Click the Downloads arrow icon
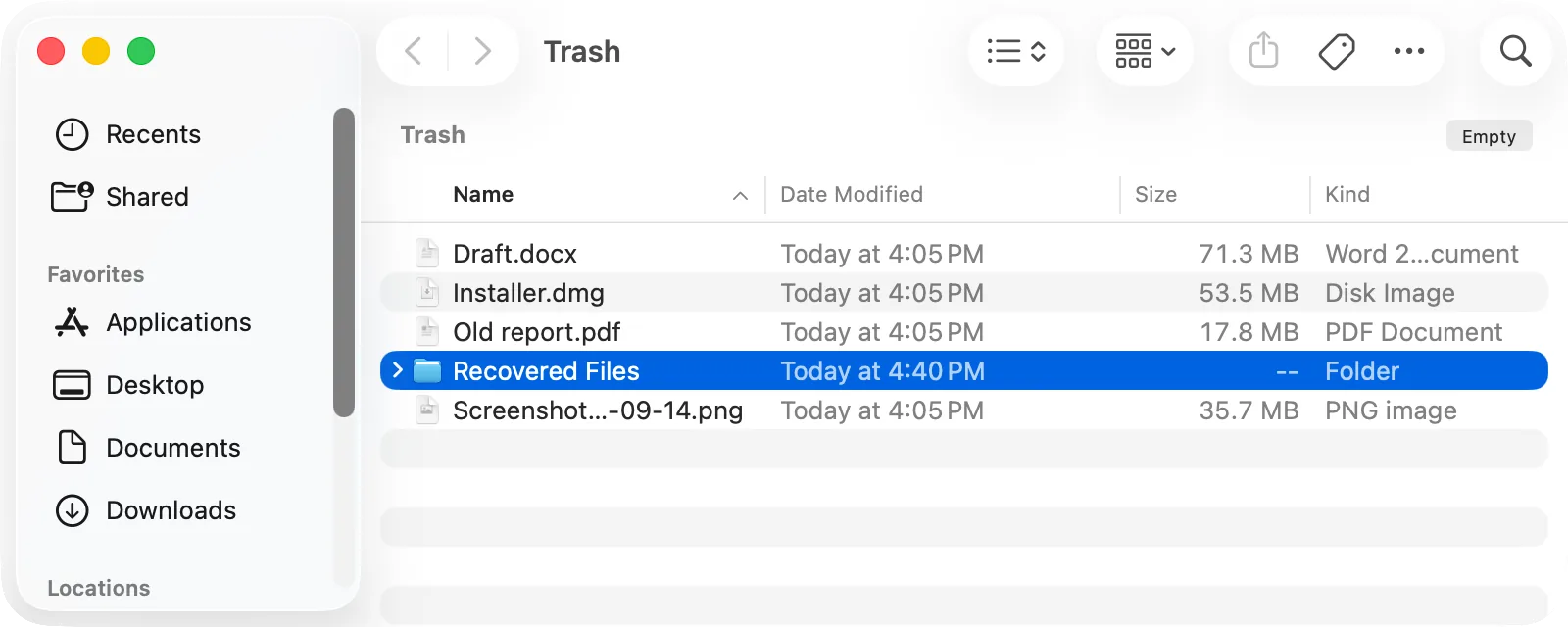 pos(72,510)
